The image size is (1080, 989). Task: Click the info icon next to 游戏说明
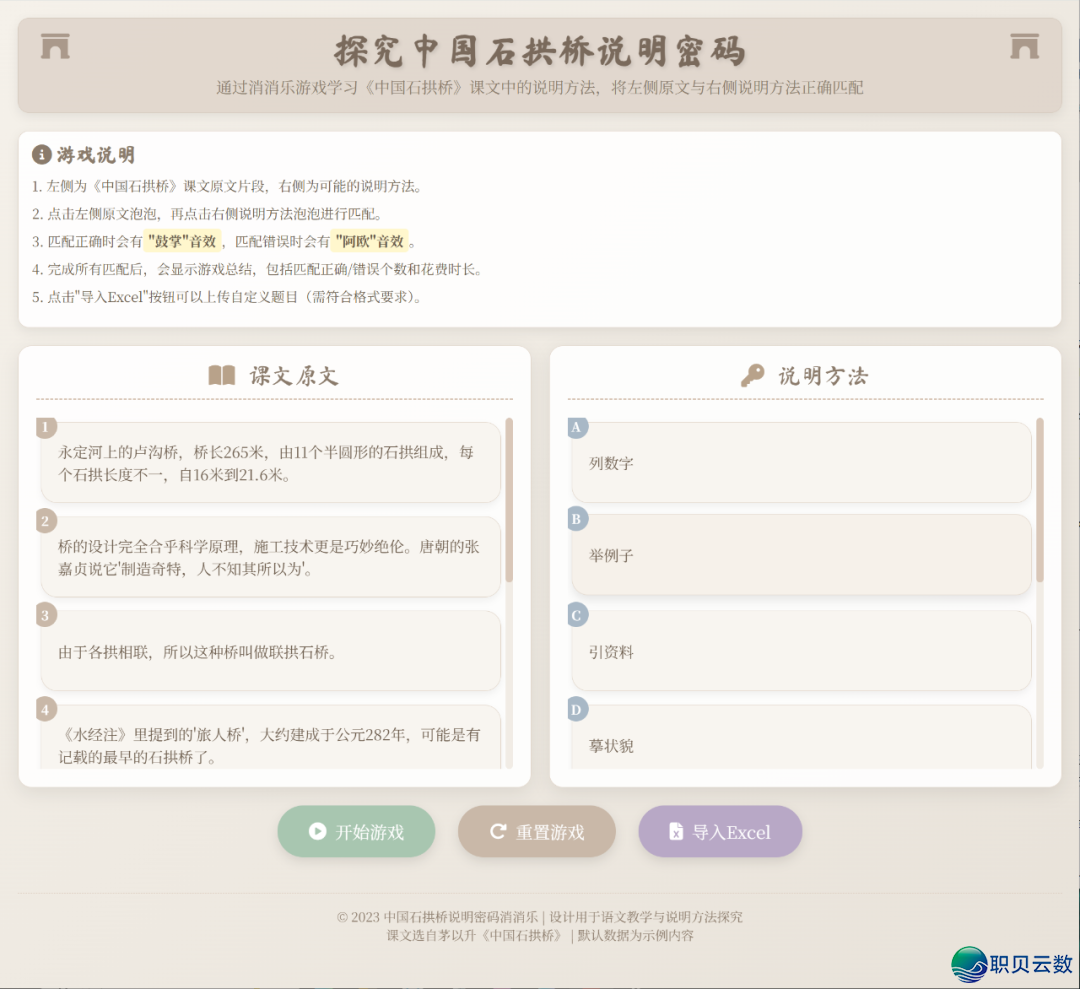point(40,155)
